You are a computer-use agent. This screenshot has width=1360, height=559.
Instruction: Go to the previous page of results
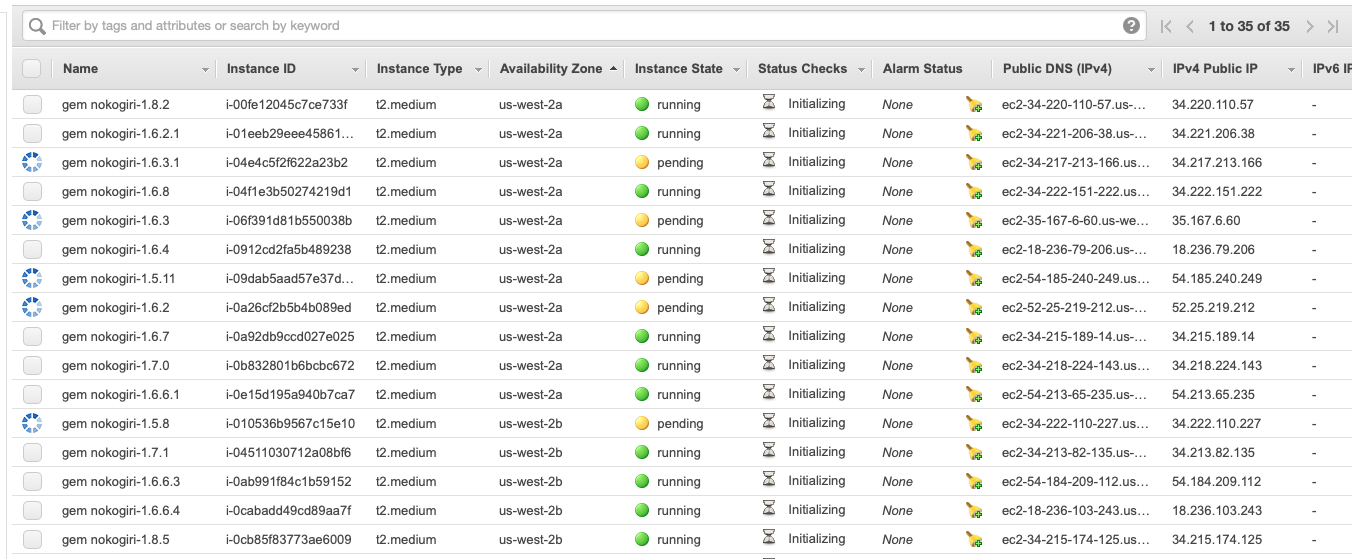tap(1190, 27)
